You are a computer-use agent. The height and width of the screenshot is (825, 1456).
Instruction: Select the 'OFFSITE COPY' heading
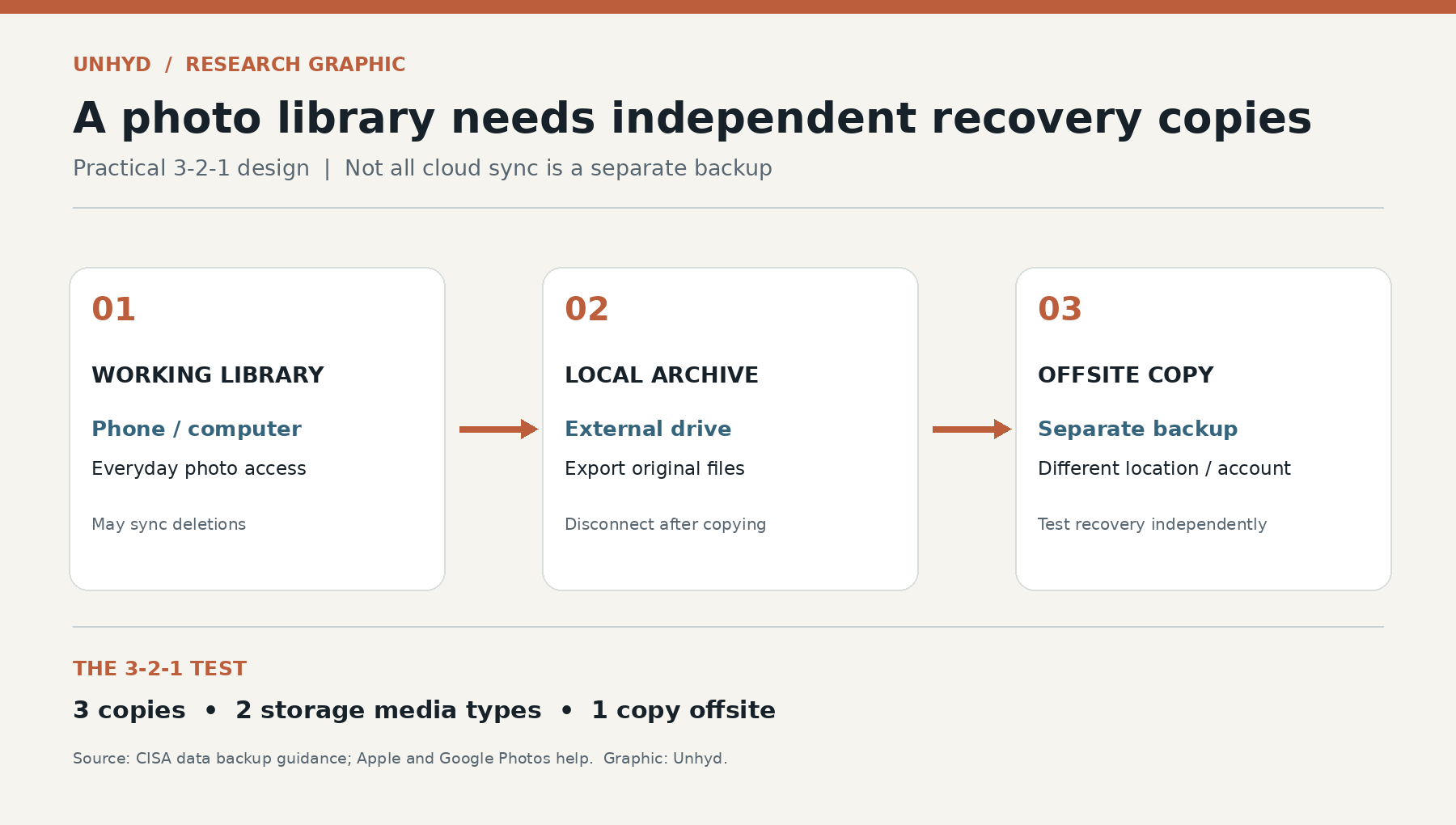(1126, 375)
